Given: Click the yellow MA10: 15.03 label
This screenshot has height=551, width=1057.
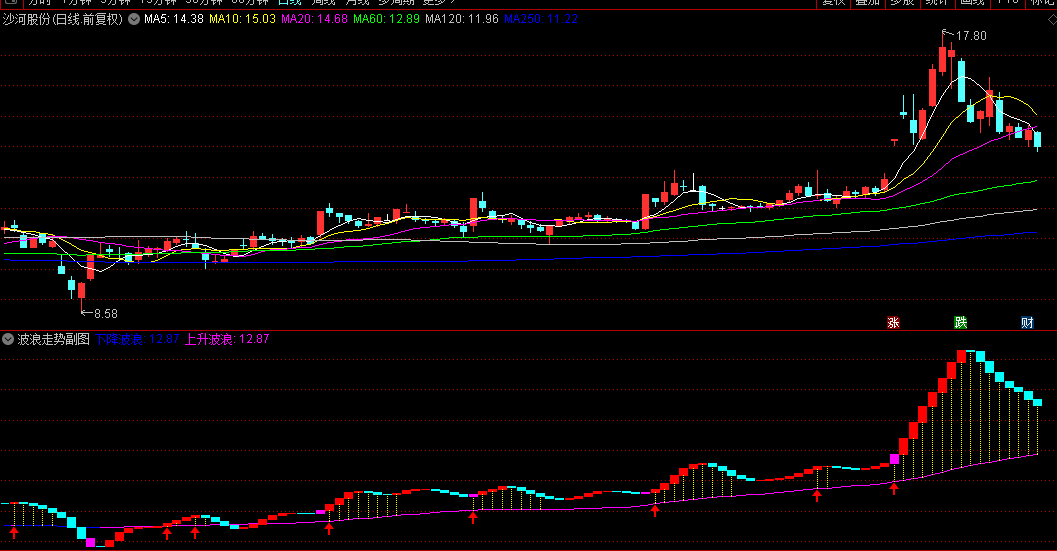Looking at the screenshot, I should (x=242, y=19).
